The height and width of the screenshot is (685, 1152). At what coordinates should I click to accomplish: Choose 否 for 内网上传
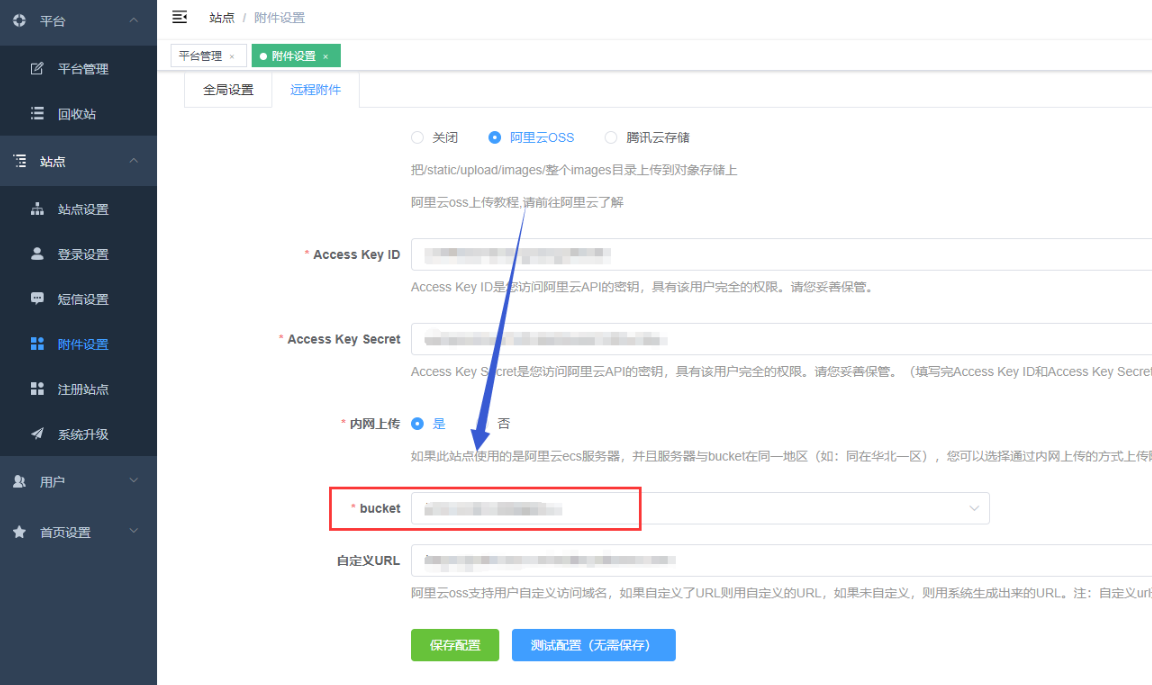503,424
